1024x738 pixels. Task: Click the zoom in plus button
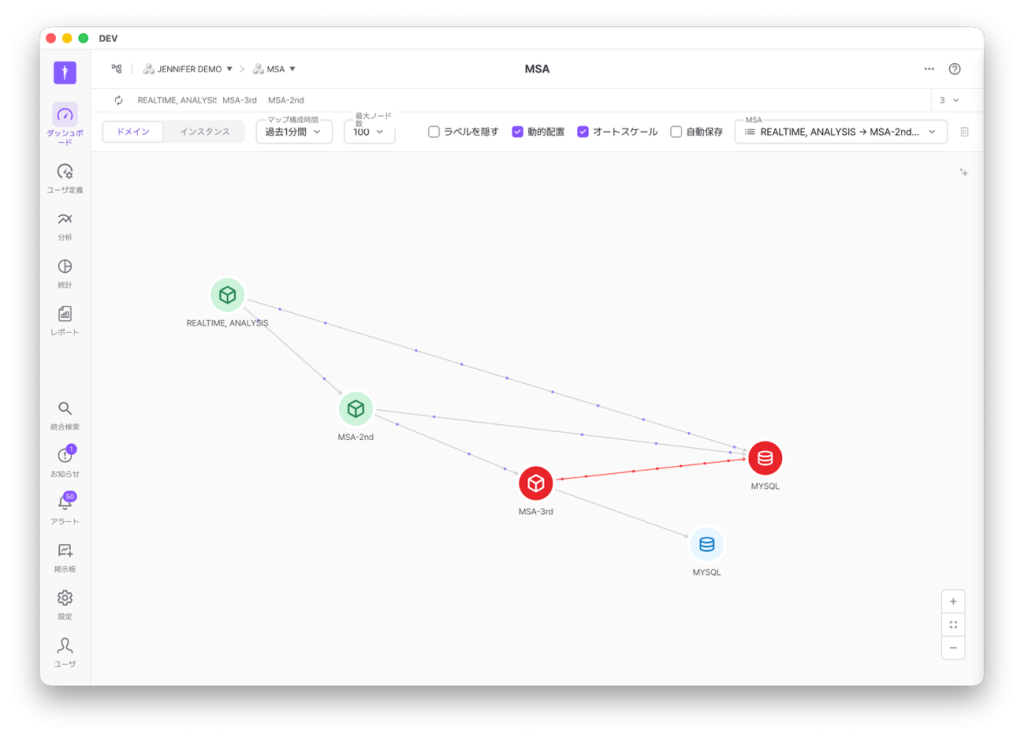[x=953, y=601]
